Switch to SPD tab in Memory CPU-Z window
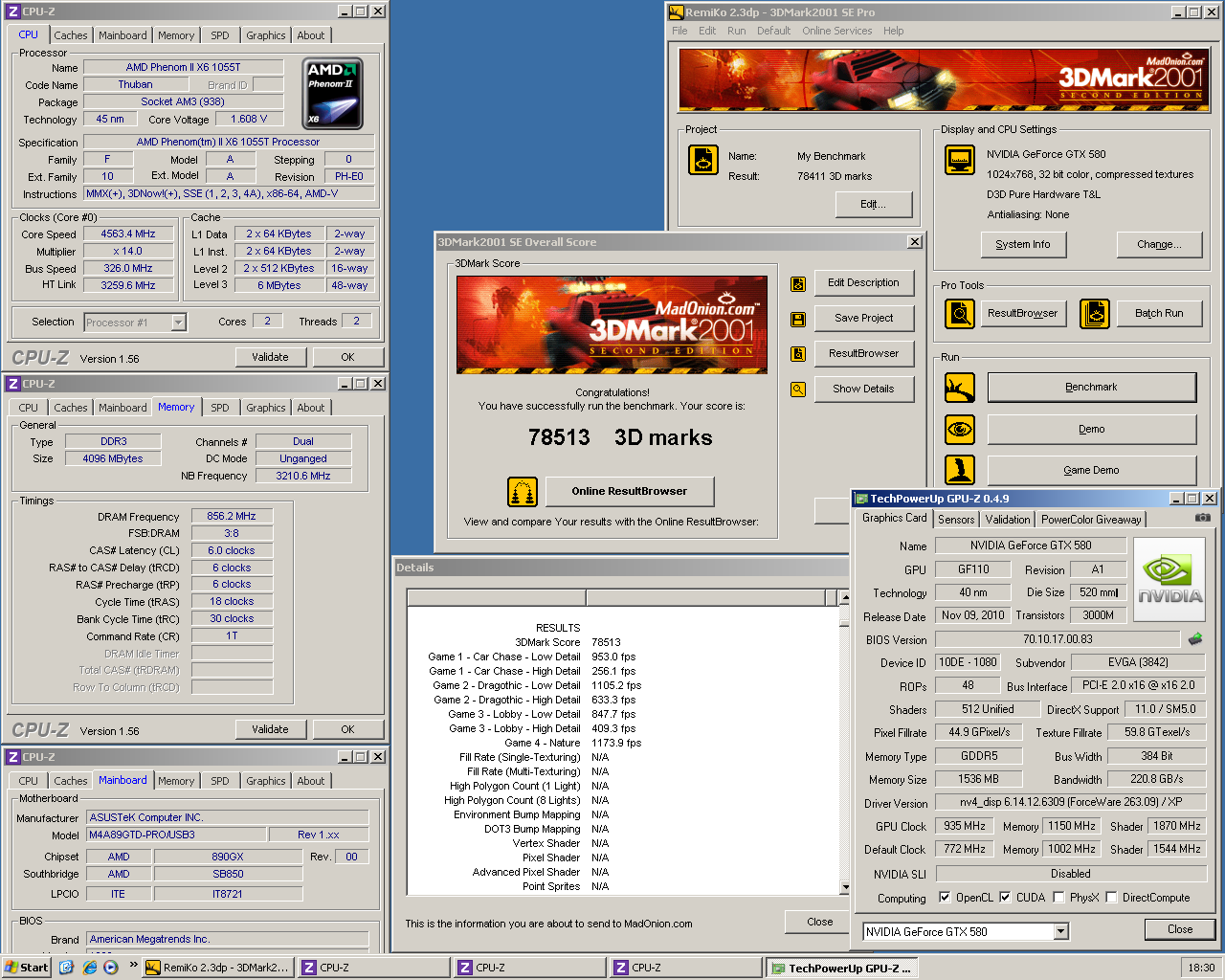Screen dimensions: 1225x980 point(220,408)
